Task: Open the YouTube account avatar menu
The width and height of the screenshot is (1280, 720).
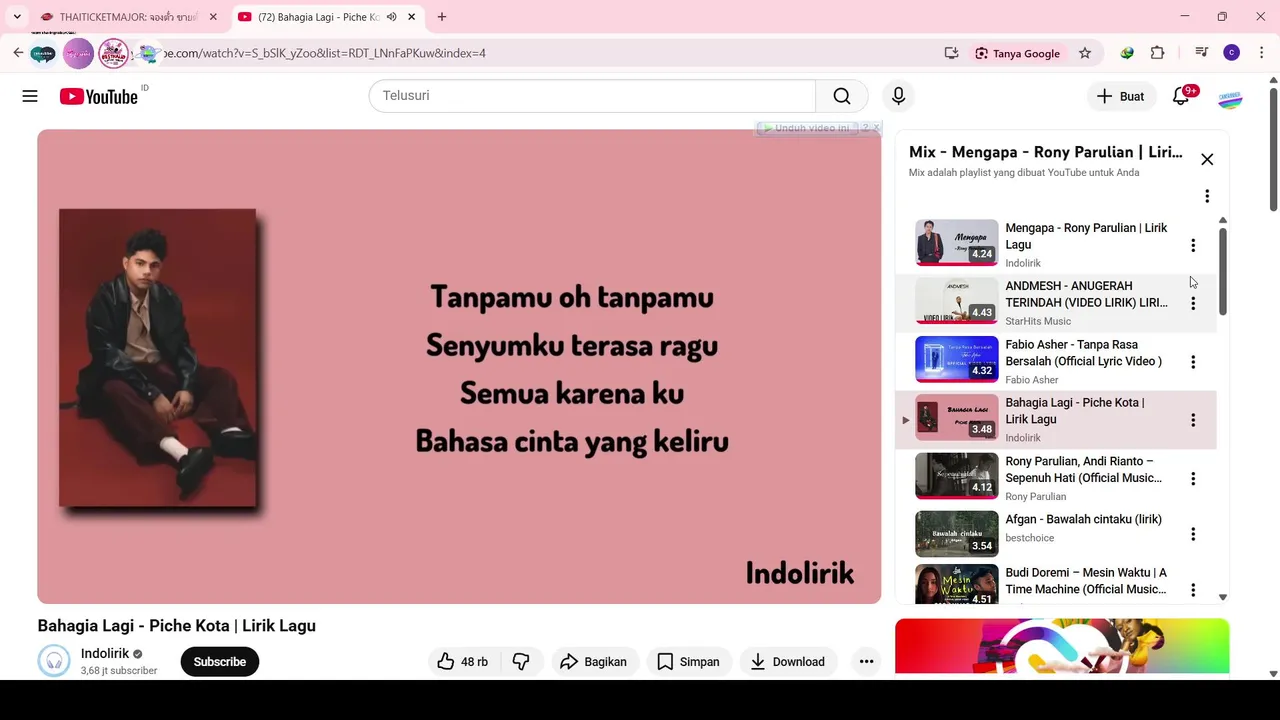Action: (1230, 97)
